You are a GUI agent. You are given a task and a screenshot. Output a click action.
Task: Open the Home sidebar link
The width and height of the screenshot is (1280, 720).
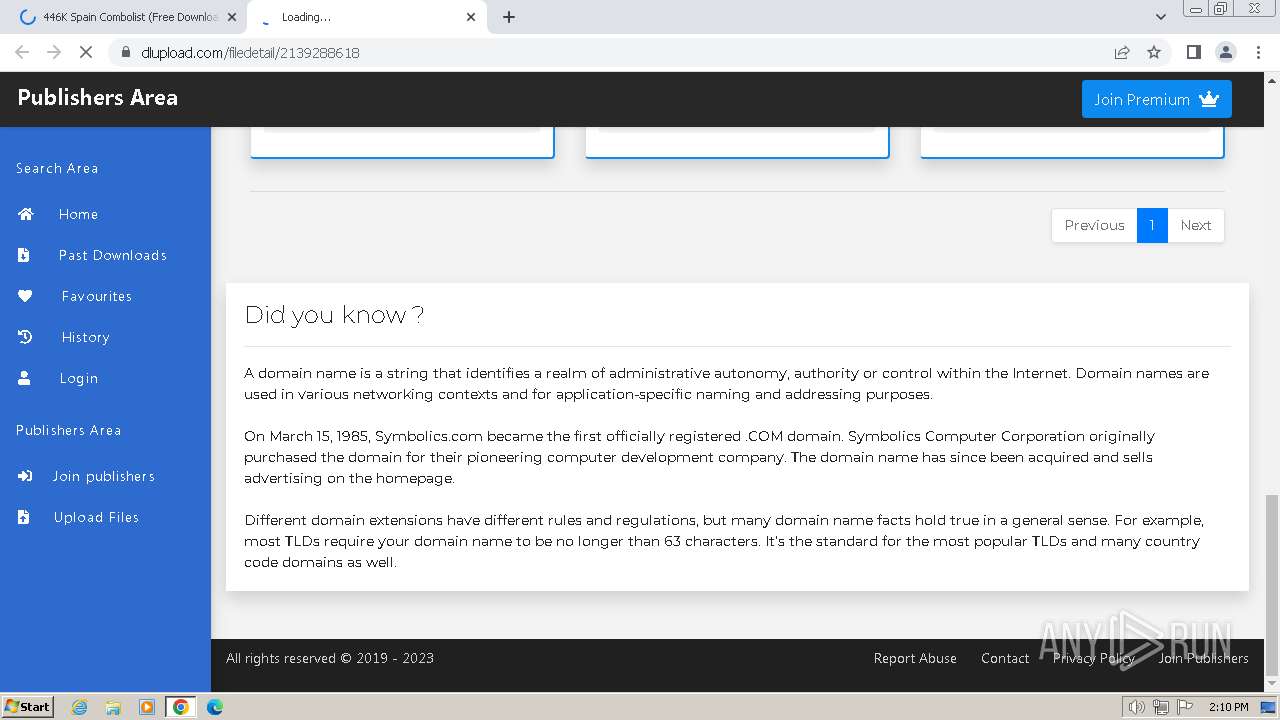(78, 214)
